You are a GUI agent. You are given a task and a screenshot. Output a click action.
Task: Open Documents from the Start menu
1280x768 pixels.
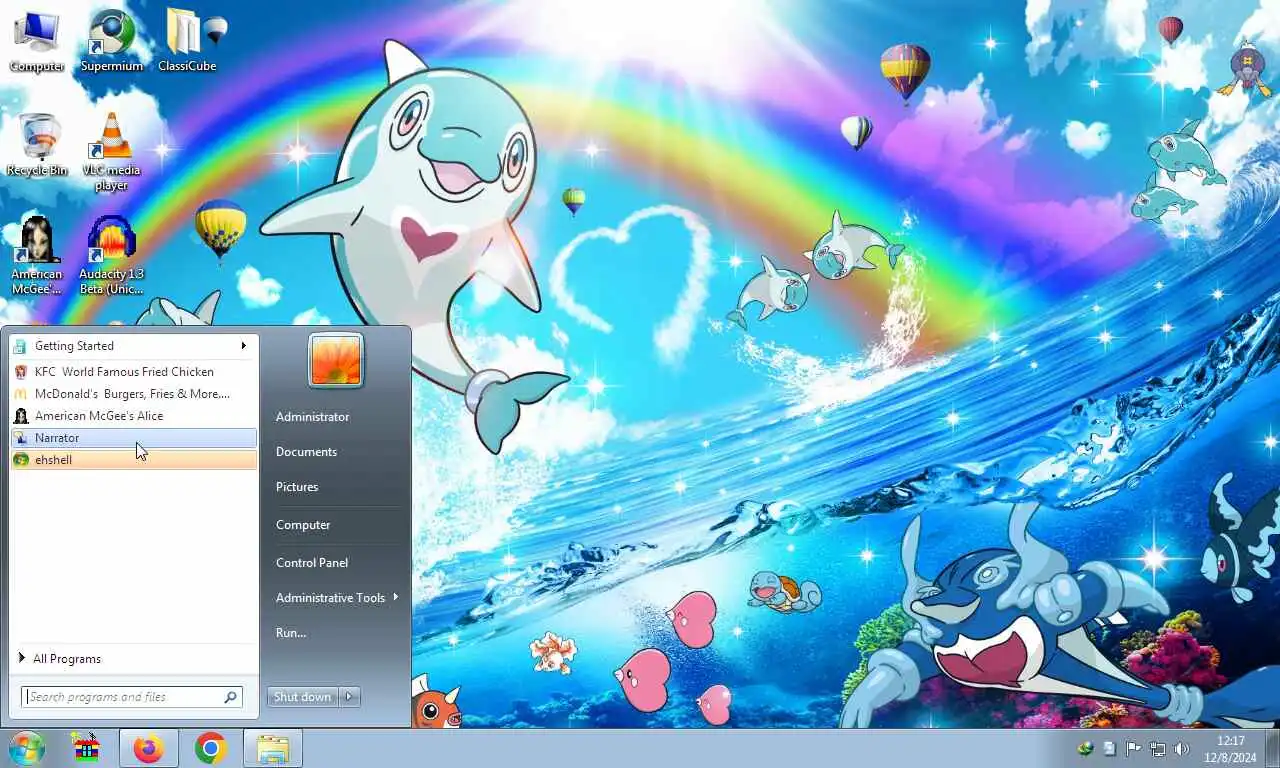(307, 452)
